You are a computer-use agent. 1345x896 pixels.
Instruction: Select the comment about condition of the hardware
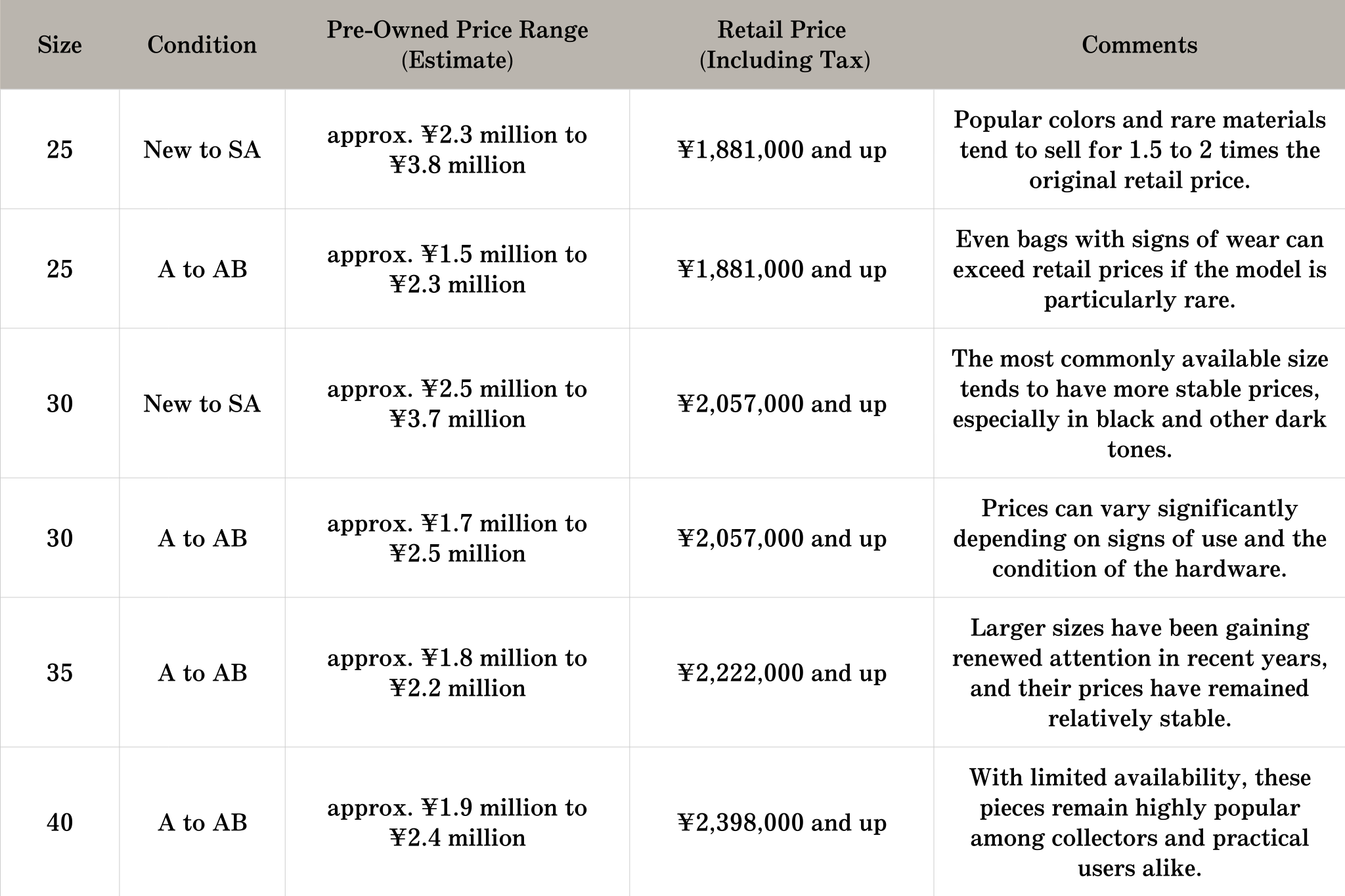(x=1139, y=538)
